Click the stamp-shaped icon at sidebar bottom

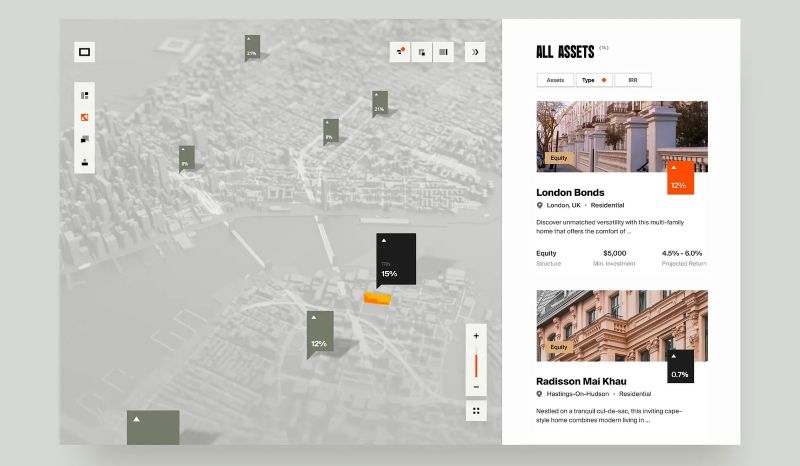click(x=85, y=162)
